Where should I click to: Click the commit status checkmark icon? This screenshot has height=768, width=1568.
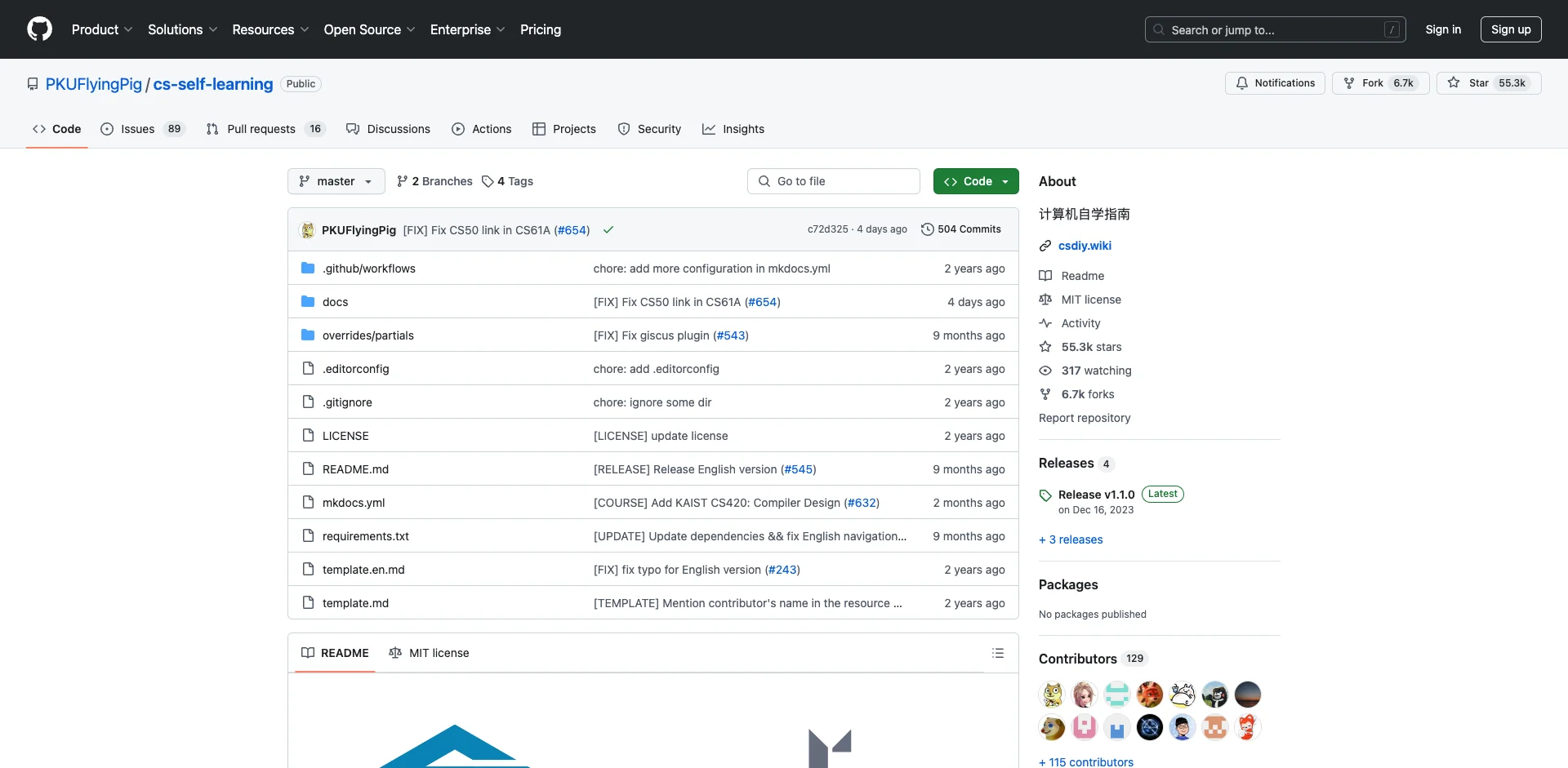click(x=608, y=230)
